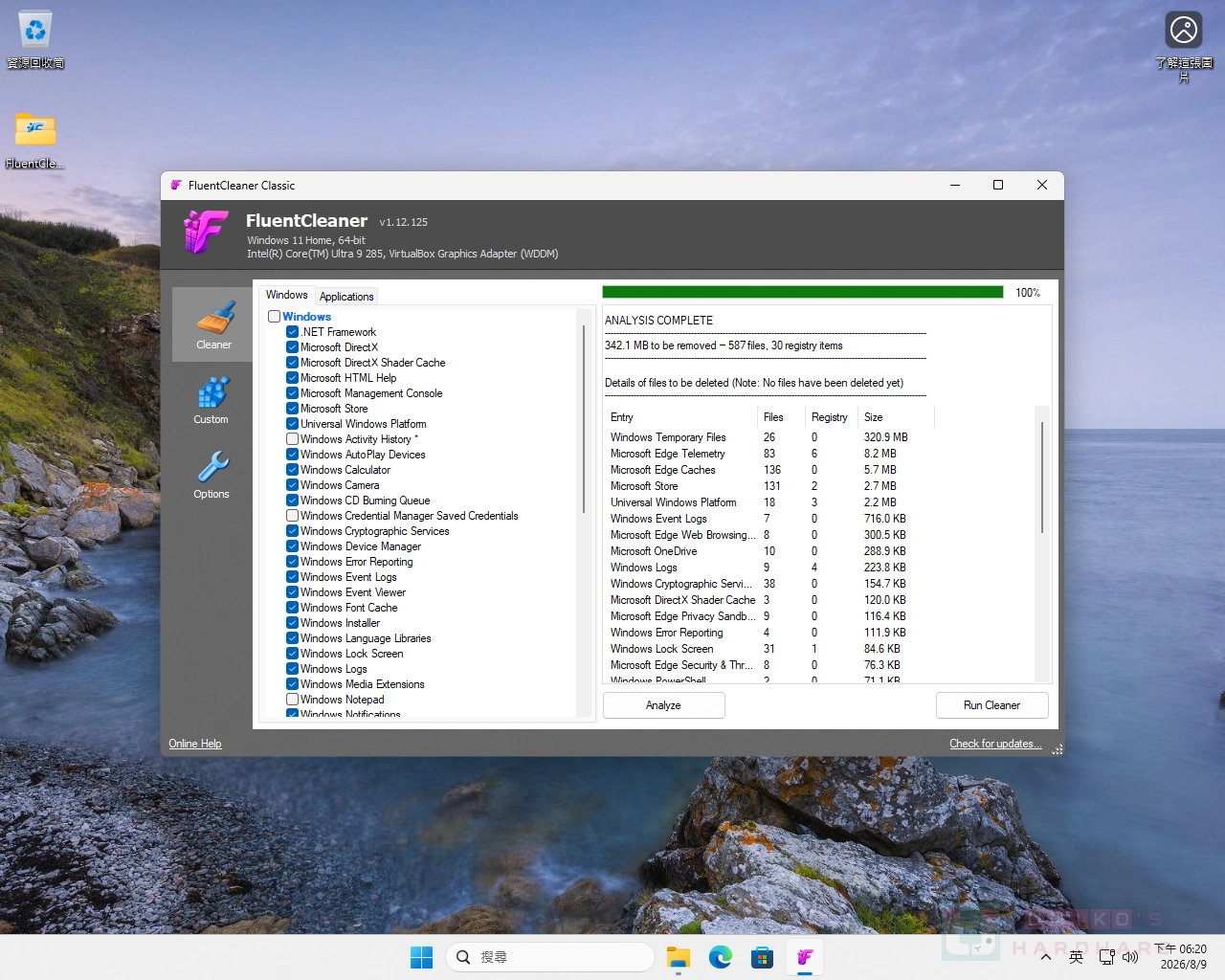The width and height of the screenshot is (1225, 980).
Task: Open the clock and date panel
Action: click(x=1183, y=957)
